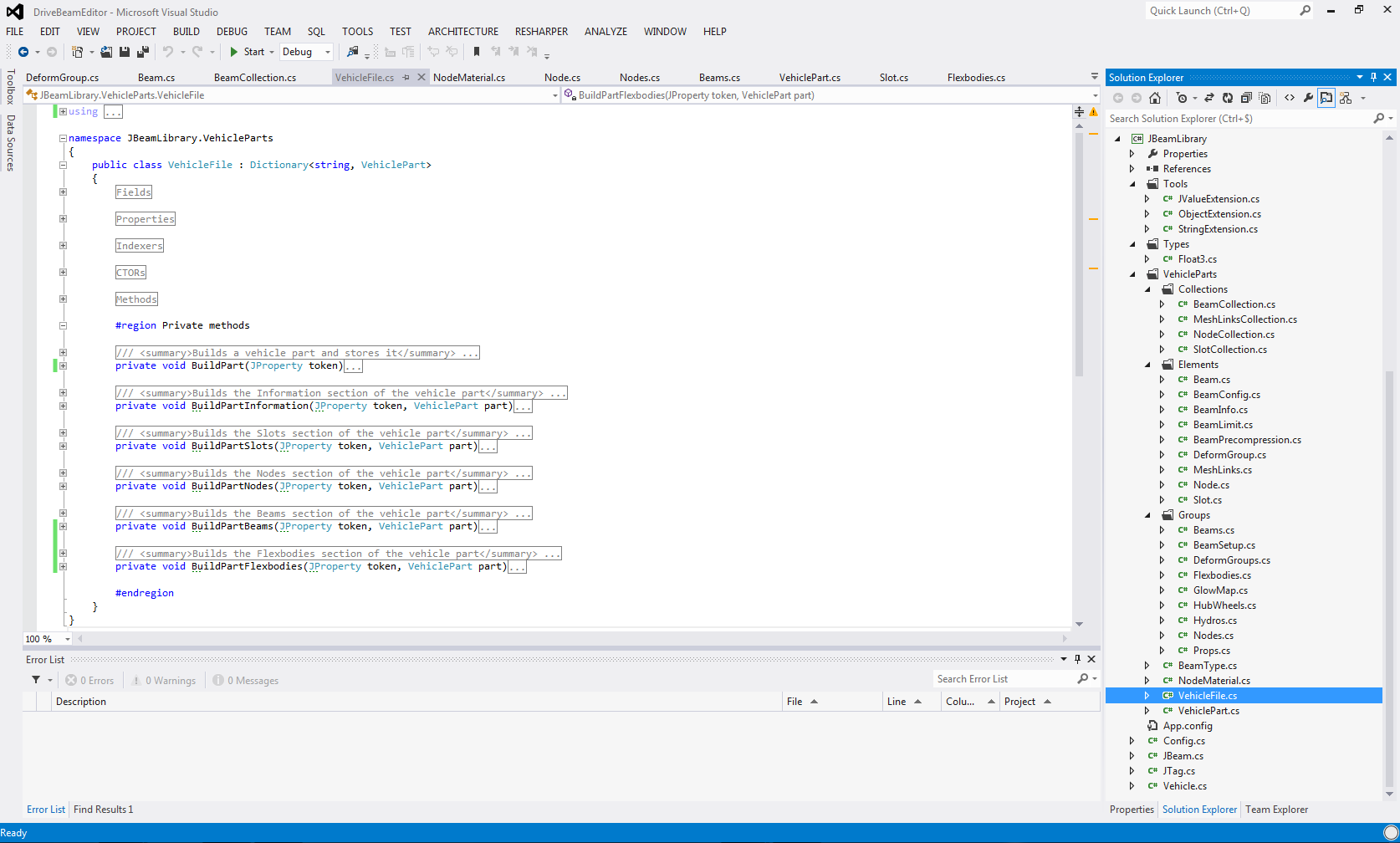Refresh Solution Explorer with the refresh icon

coord(1228,98)
